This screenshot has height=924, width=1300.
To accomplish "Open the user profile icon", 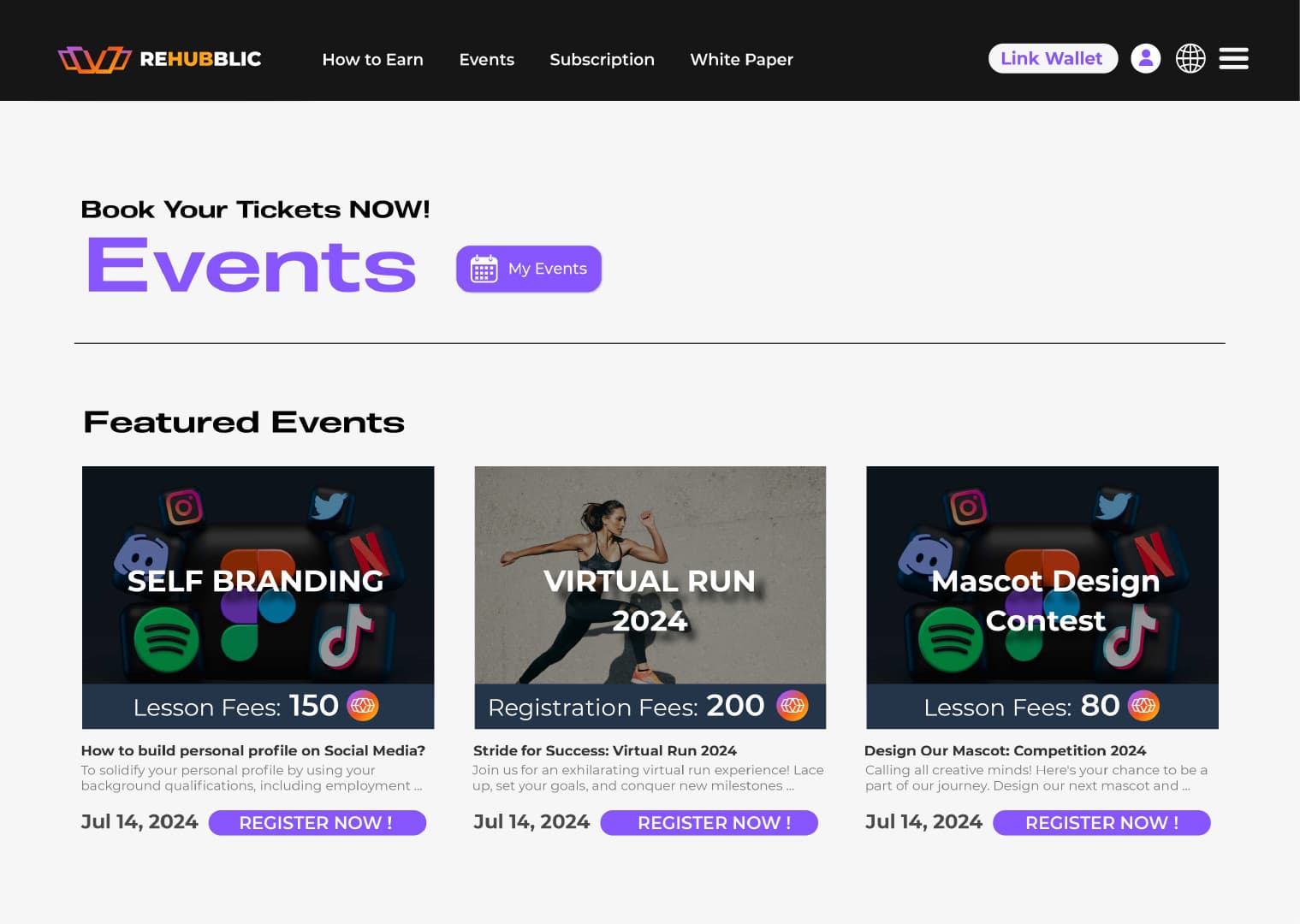I will click(1145, 58).
